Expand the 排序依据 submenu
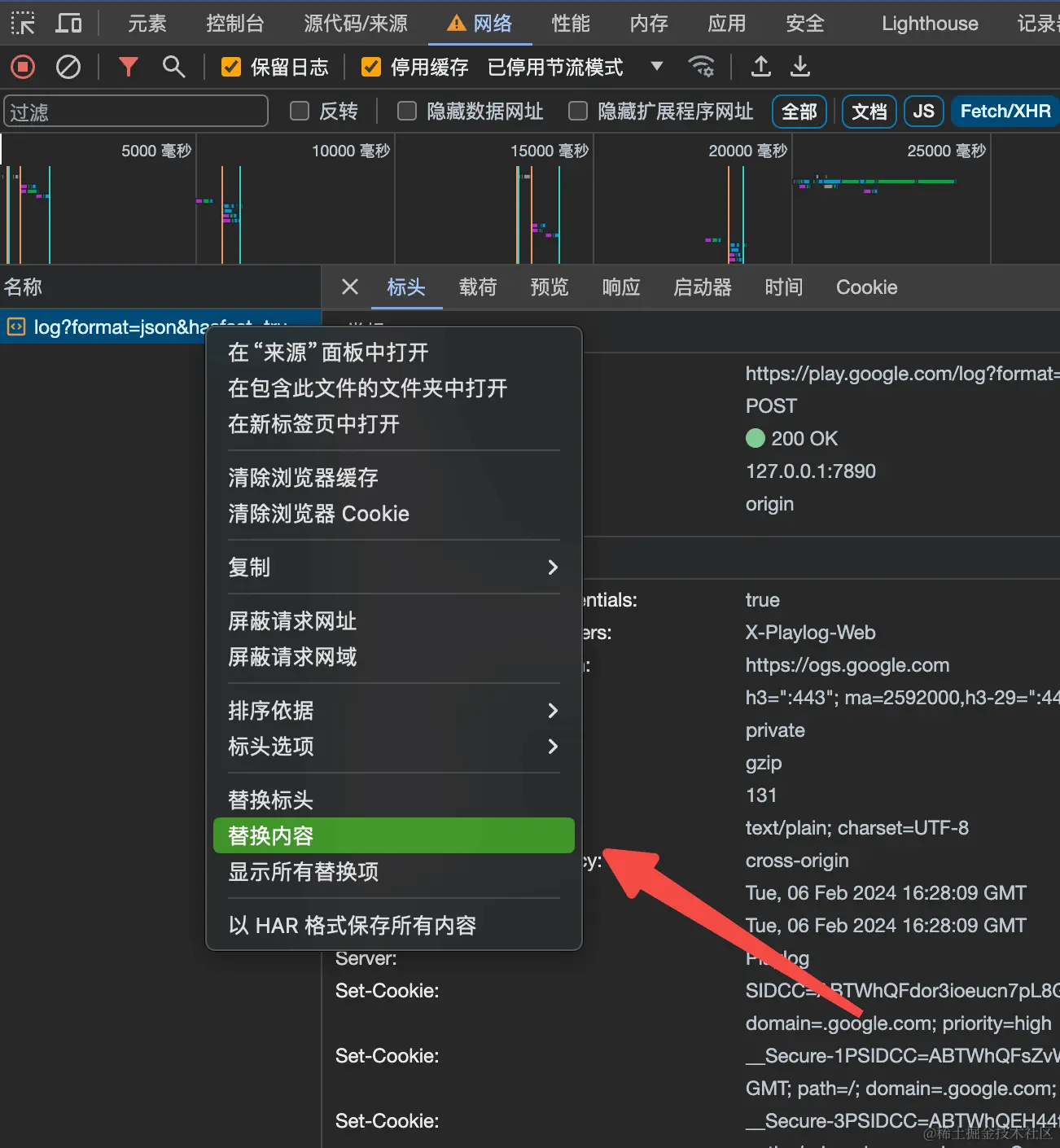The width and height of the screenshot is (1060, 1148). (x=394, y=711)
